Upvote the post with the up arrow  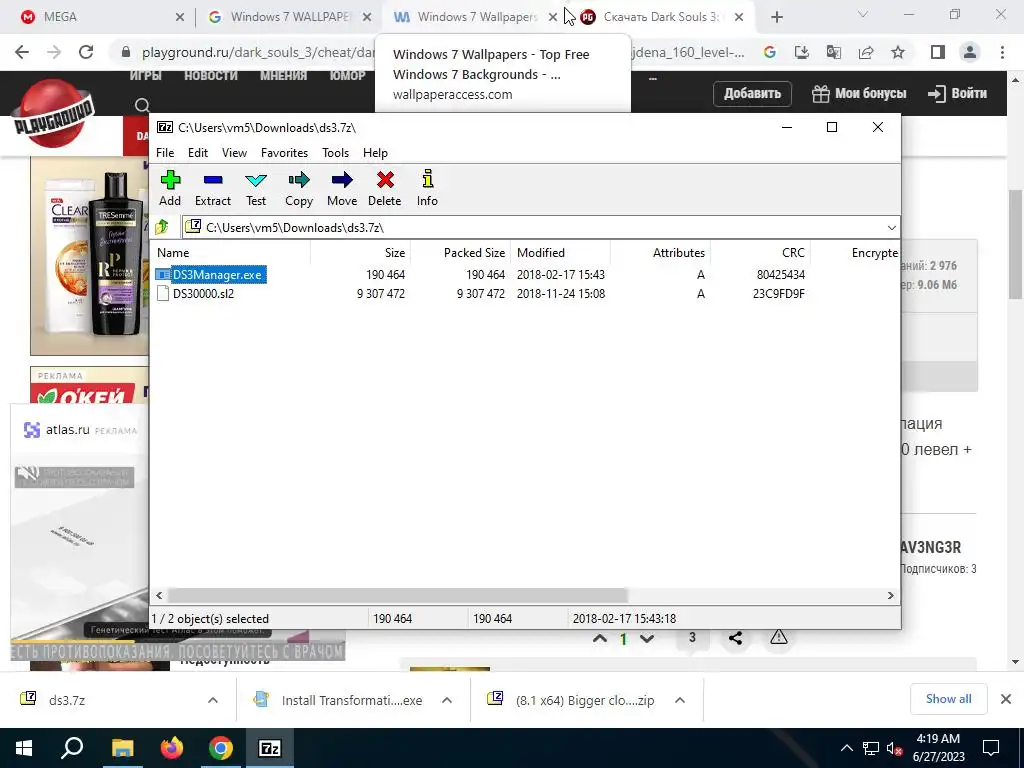600,639
